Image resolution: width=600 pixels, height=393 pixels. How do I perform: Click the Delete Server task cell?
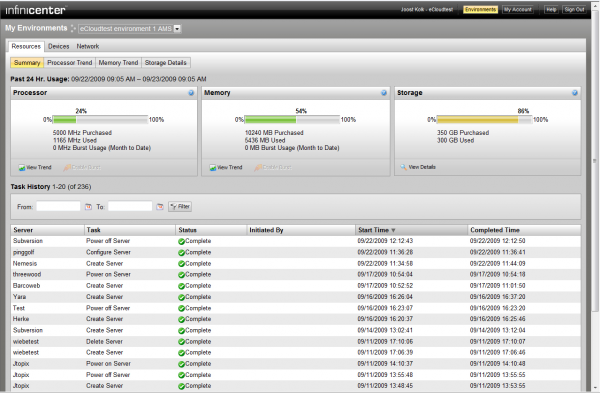click(104, 342)
